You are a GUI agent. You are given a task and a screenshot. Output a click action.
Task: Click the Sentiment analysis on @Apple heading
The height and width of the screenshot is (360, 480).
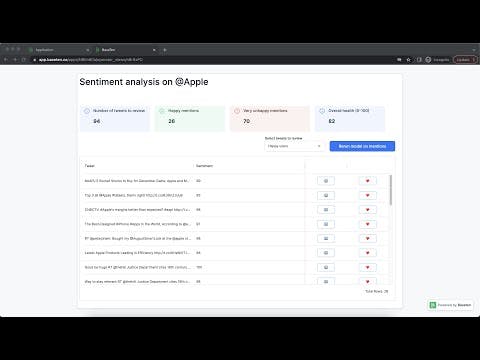tap(144, 82)
